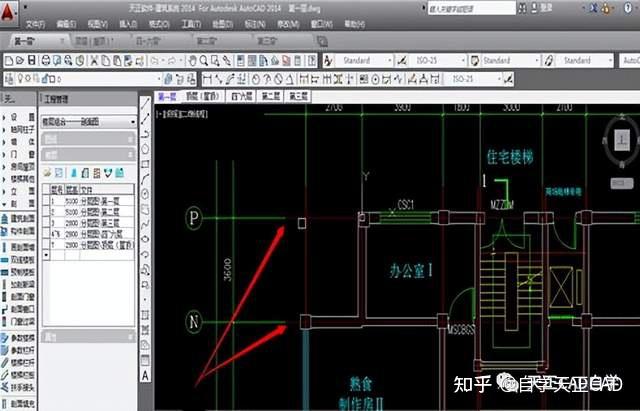The height and width of the screenshot is (411, 640).
Task: Select the Line draw tool
Action: tap(145, 104)
